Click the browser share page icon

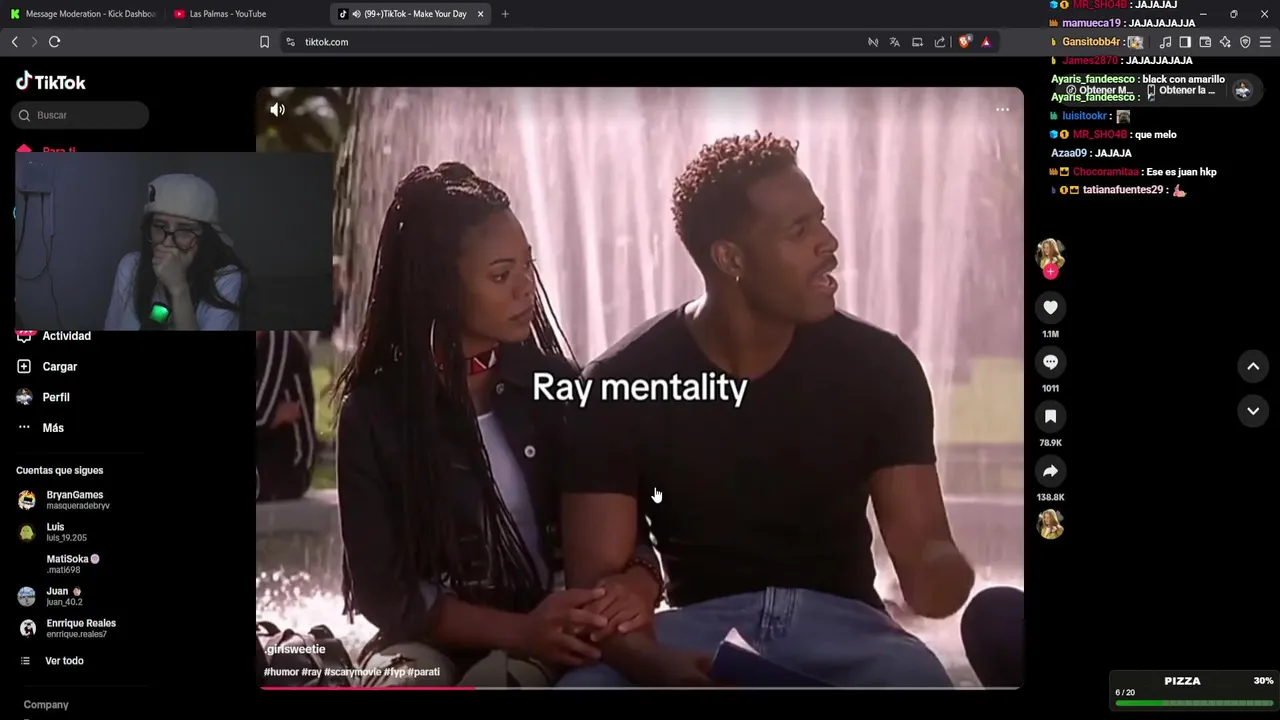tap(940, 42)
